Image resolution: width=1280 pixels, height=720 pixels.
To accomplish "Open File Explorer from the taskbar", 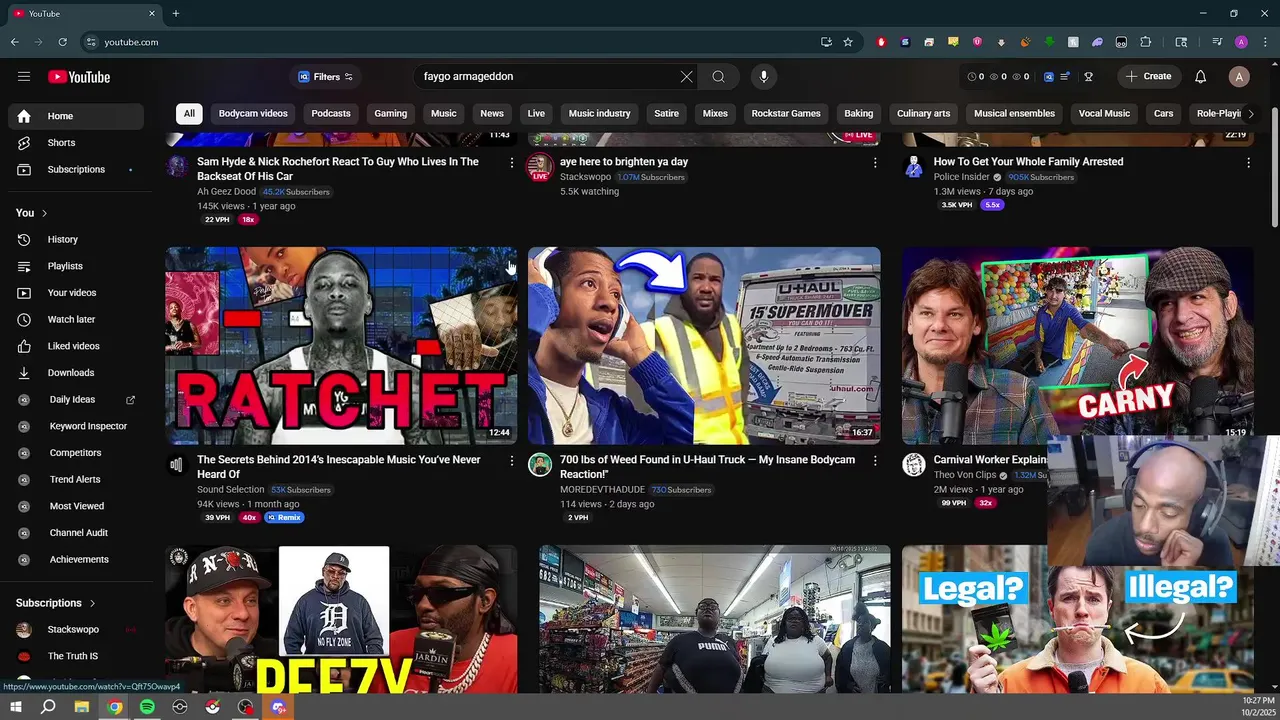I will click(82, 707).
